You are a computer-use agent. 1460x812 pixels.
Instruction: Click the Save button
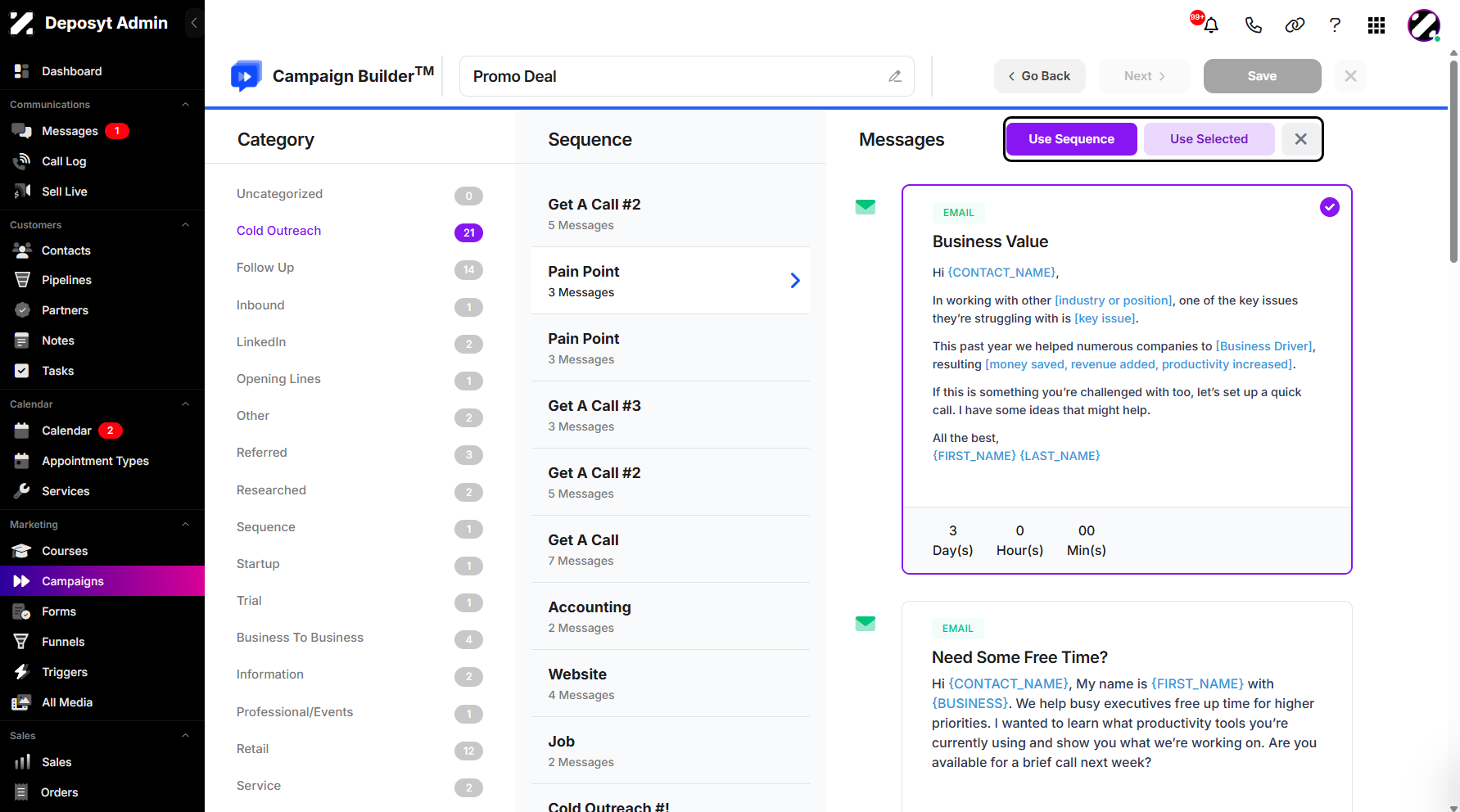[1262, 76]
